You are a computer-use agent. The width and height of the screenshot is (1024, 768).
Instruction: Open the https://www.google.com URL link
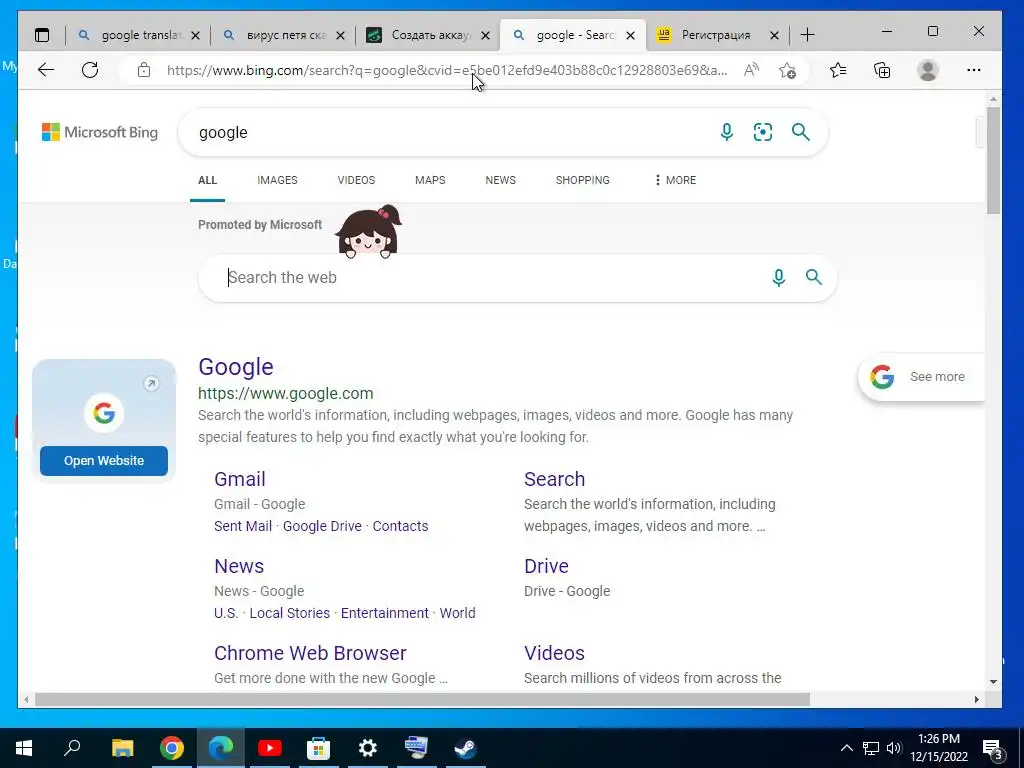tap(285, 393)
